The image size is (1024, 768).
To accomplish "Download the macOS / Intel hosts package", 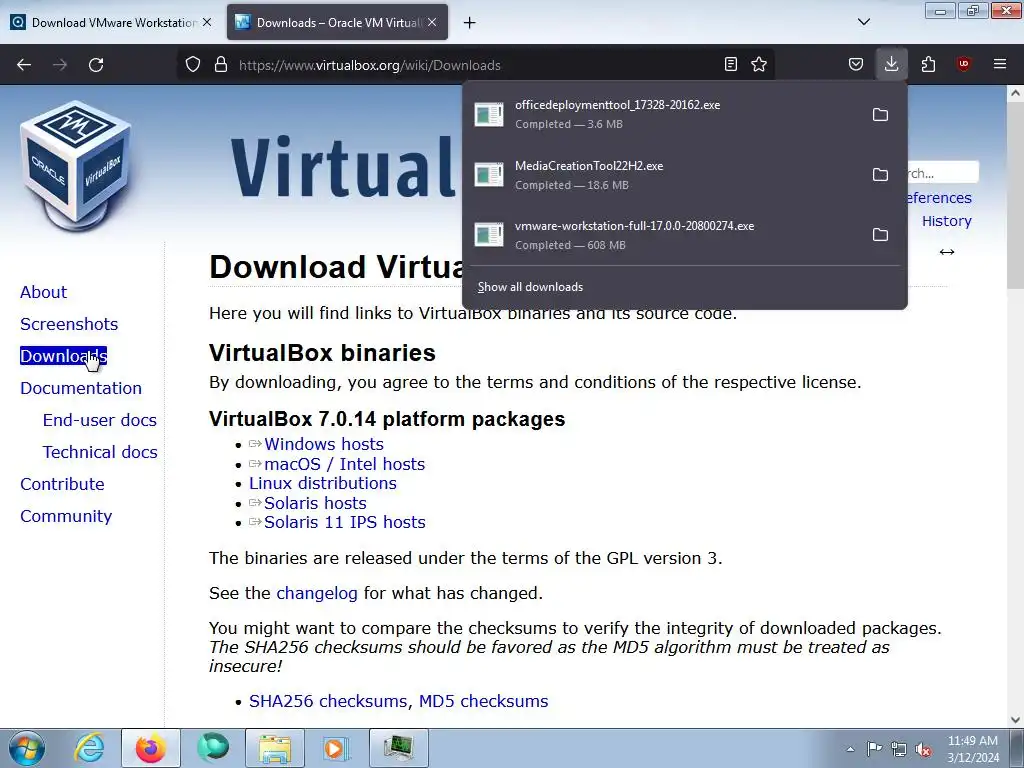I will coord(345,464).
